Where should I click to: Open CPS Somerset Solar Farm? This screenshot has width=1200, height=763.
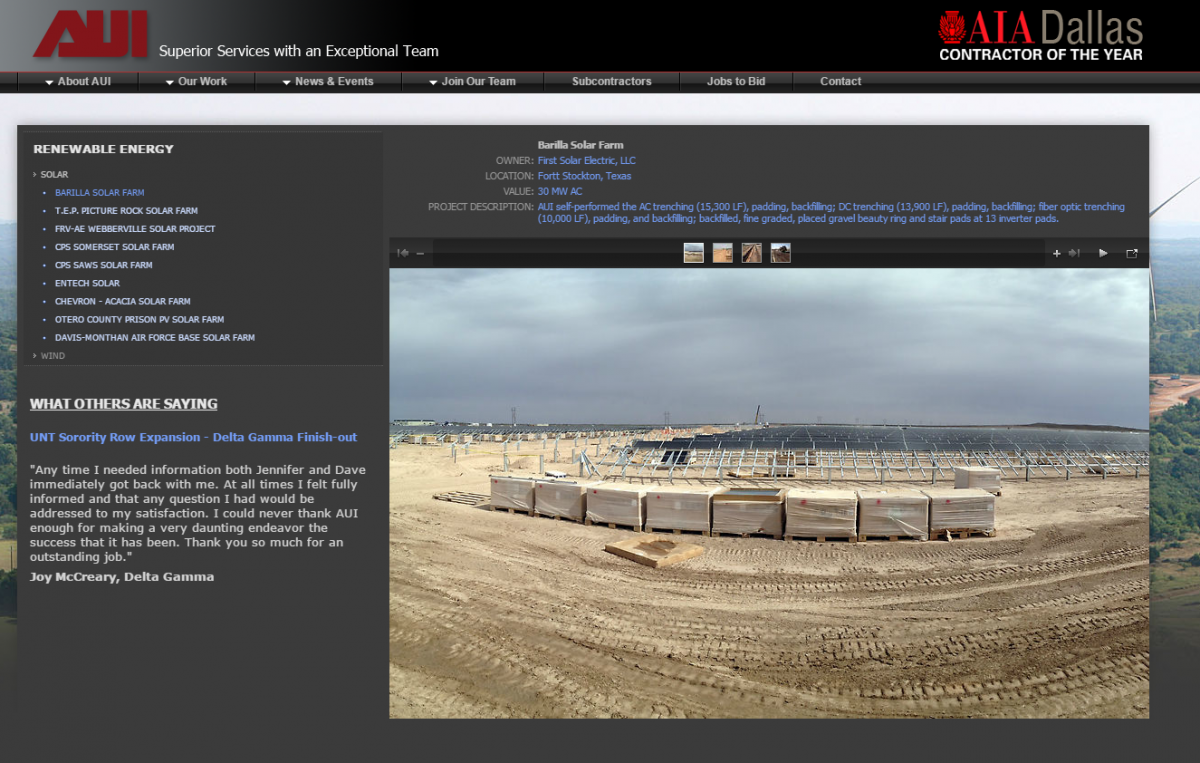click(114, 247)
